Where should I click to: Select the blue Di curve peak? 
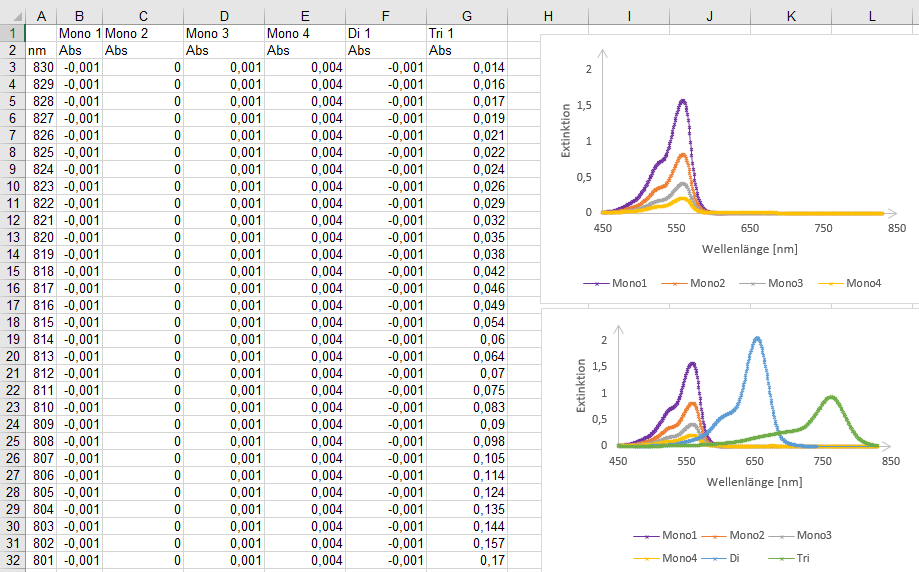tap(756, 339)
